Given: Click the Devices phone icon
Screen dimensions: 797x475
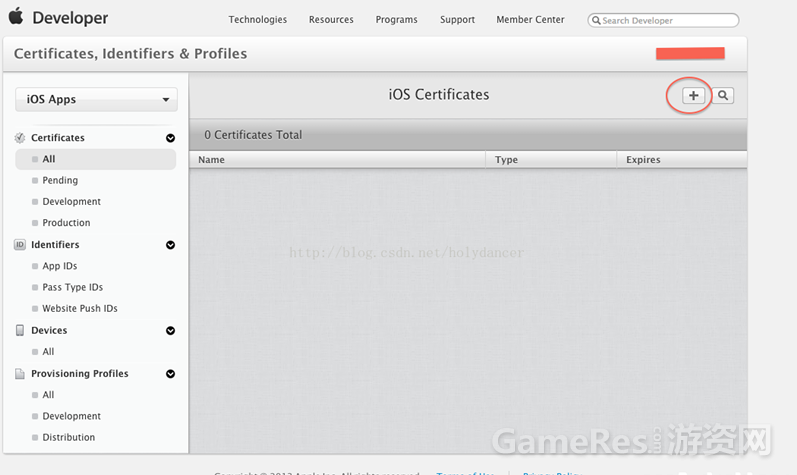Looking at the screenshot, I should point(20,330).
